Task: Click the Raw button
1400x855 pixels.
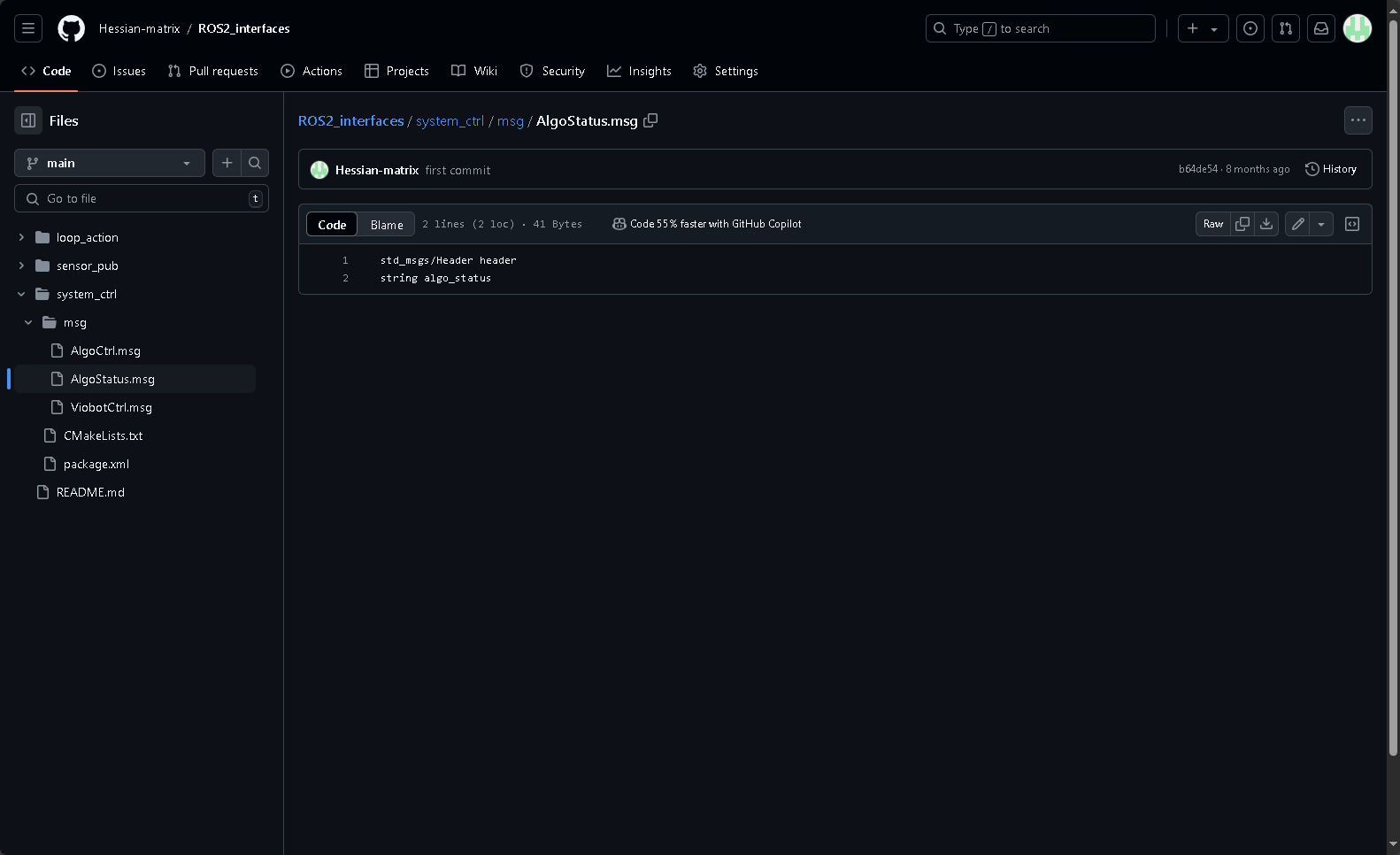Action: pyautogui.click(x=1213, y=224)
